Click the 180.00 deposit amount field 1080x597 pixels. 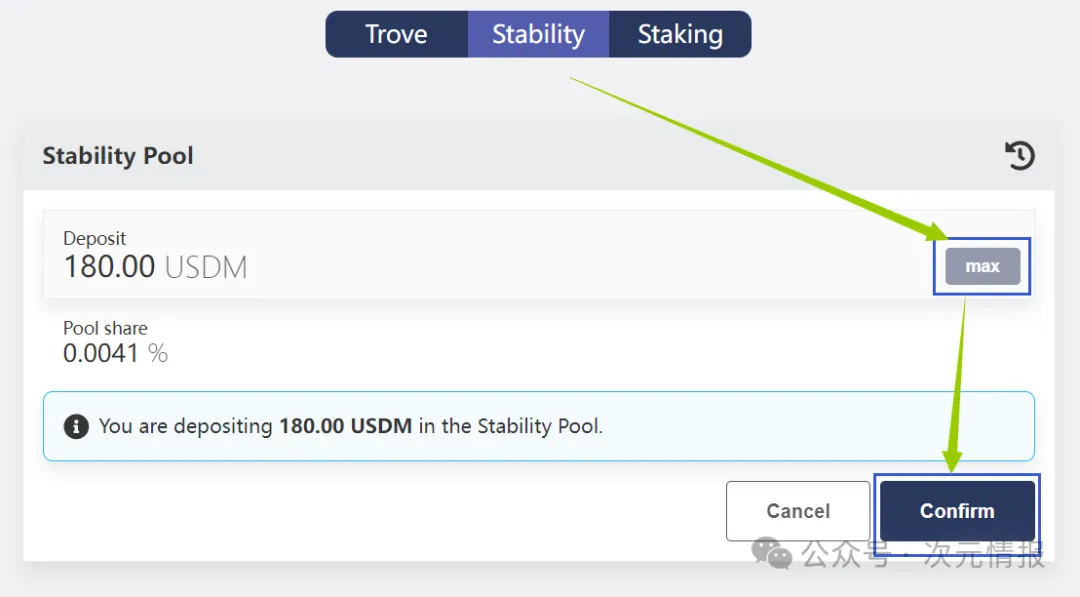pyautogui.click(x=109, y=267)
